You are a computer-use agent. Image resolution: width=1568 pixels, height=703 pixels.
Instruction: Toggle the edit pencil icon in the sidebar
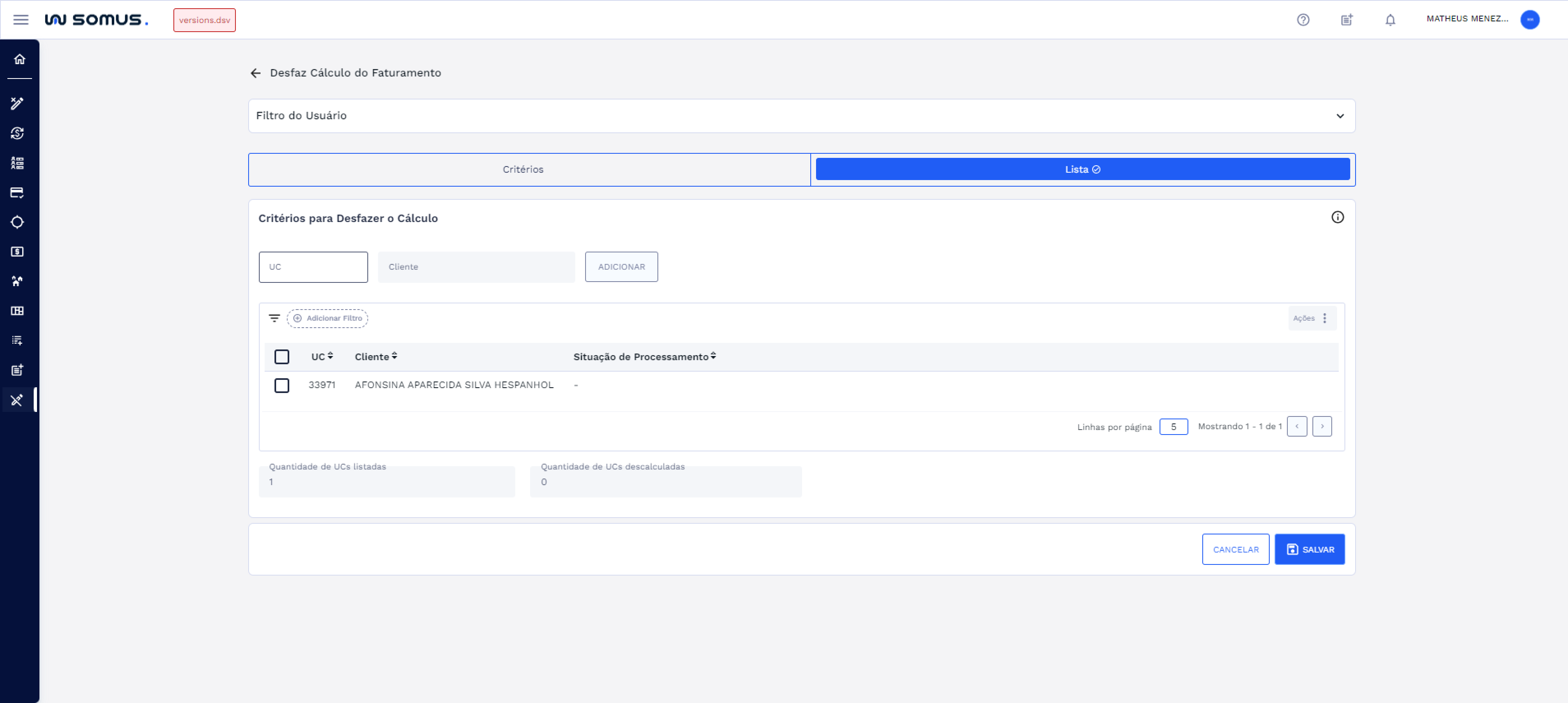pyautogui.click(x=17, y=104)
